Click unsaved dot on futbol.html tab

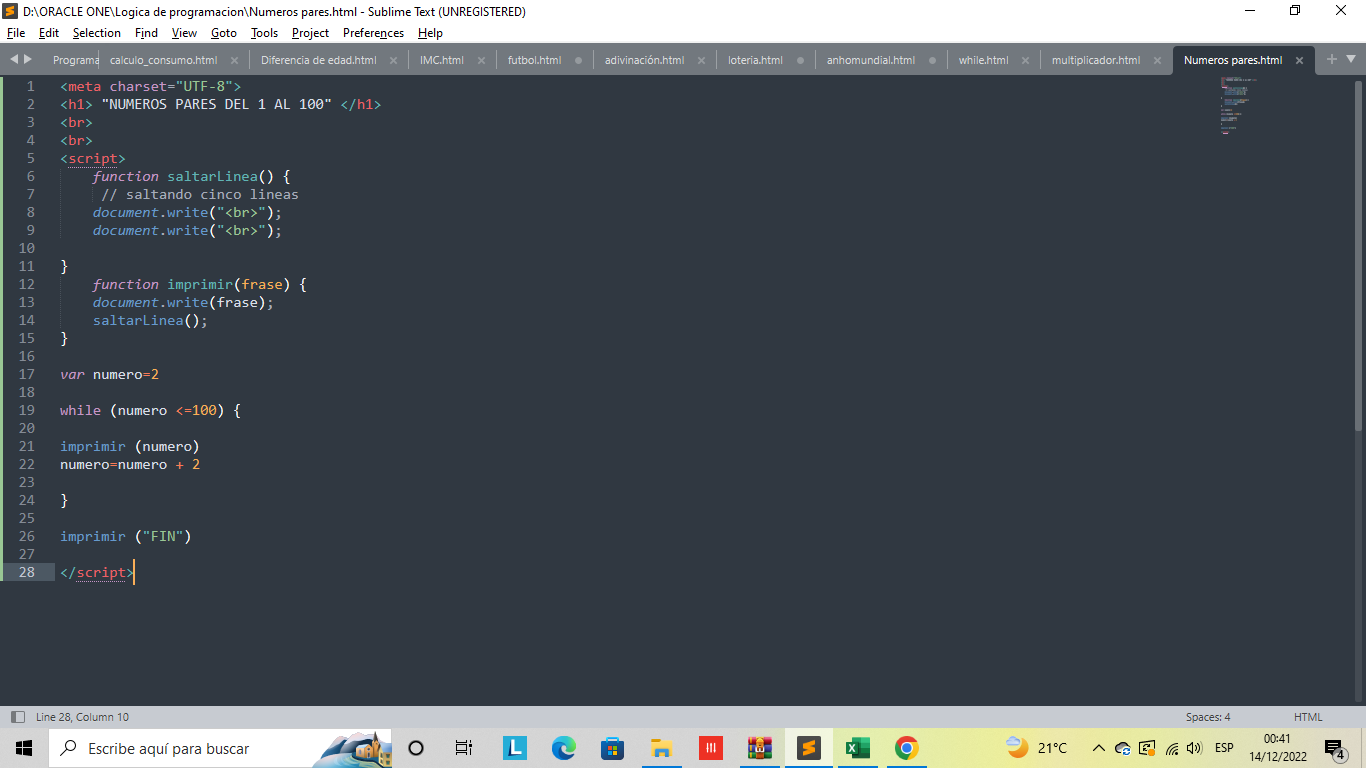point(578,60)
